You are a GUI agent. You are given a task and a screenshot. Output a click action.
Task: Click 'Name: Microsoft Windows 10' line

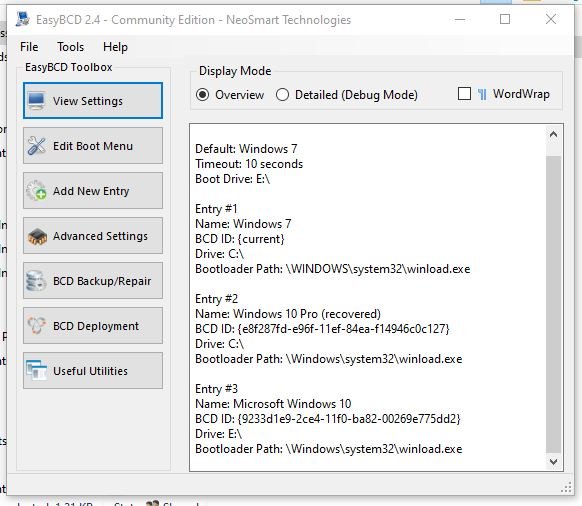click(x=273, y=404)
